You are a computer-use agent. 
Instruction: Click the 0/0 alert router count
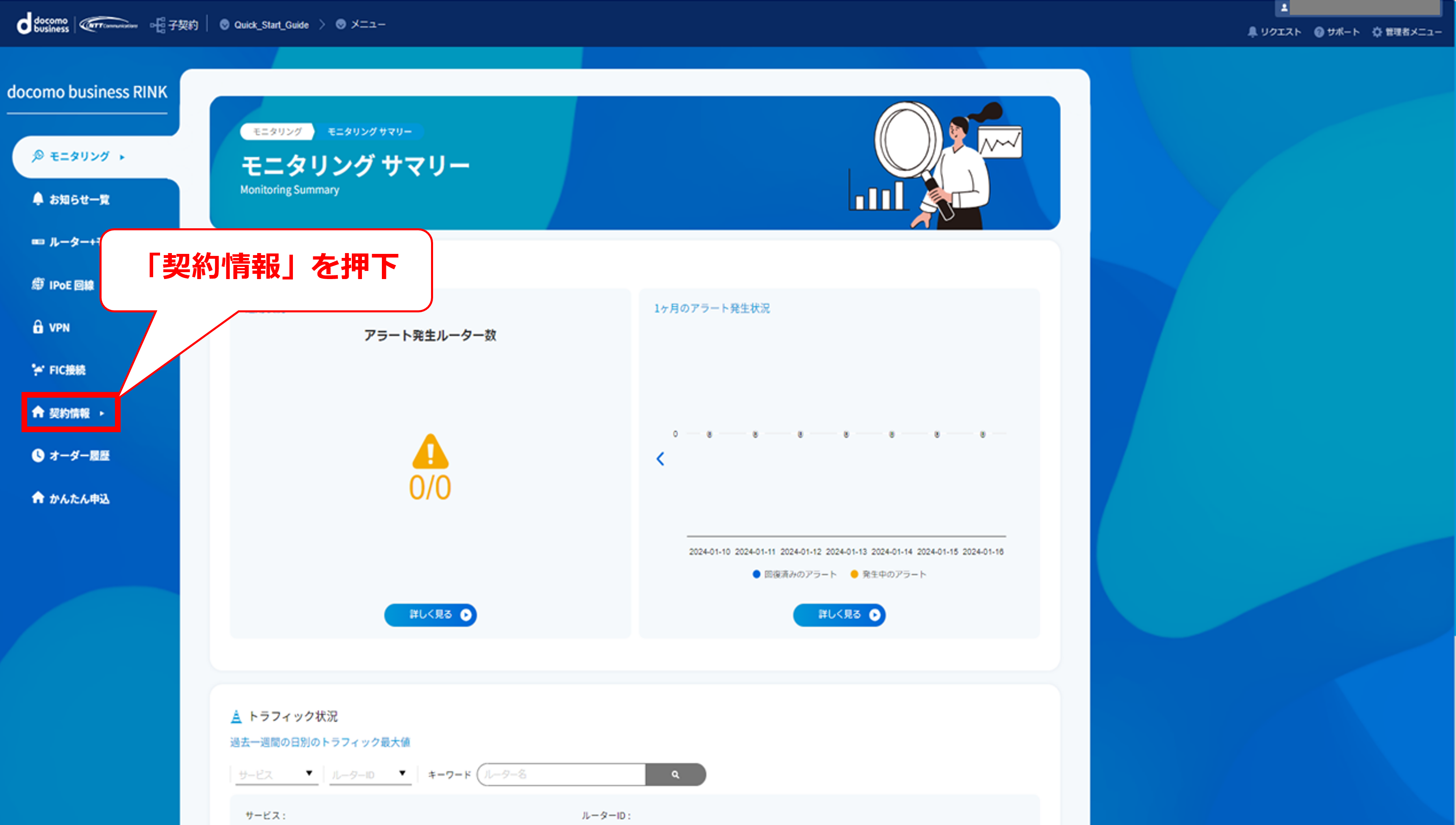coord(430,487)
